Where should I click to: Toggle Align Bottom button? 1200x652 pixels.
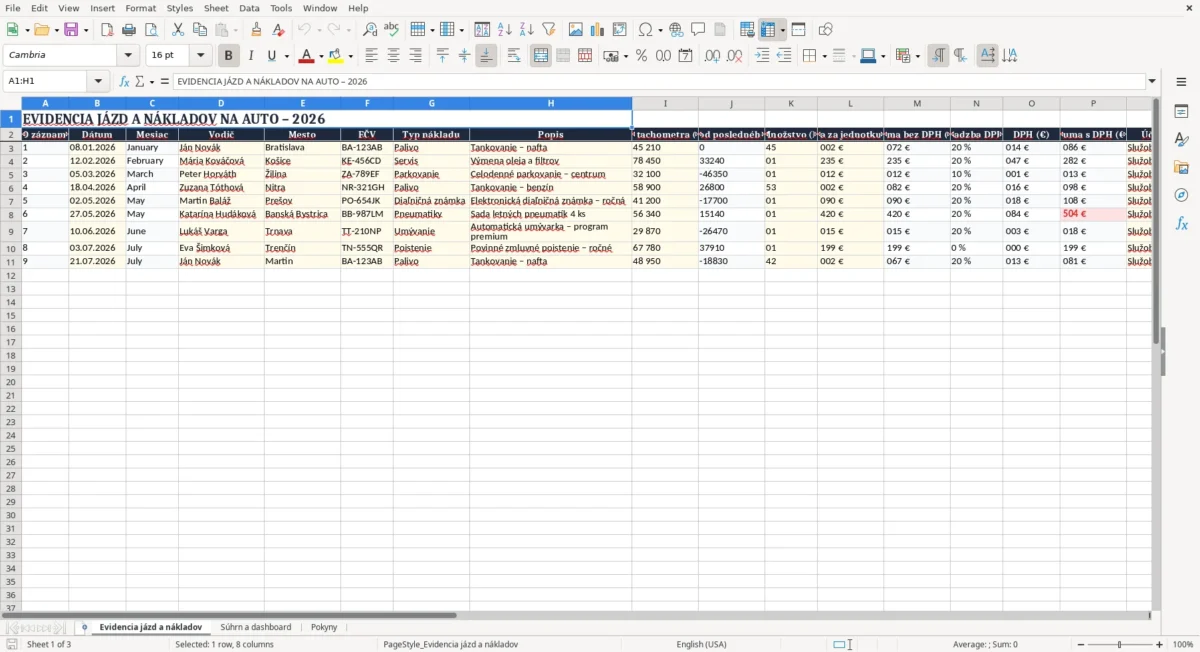486,56
